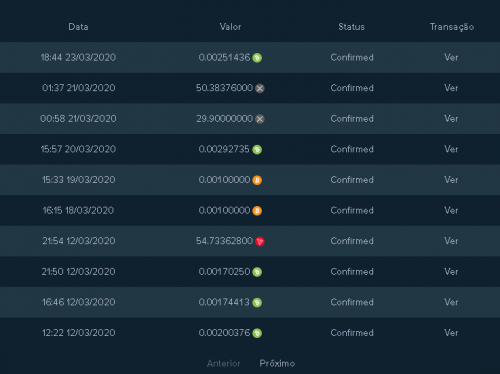Click the value 50.38376000
The image size is (500, 374).
click(225, 88)
